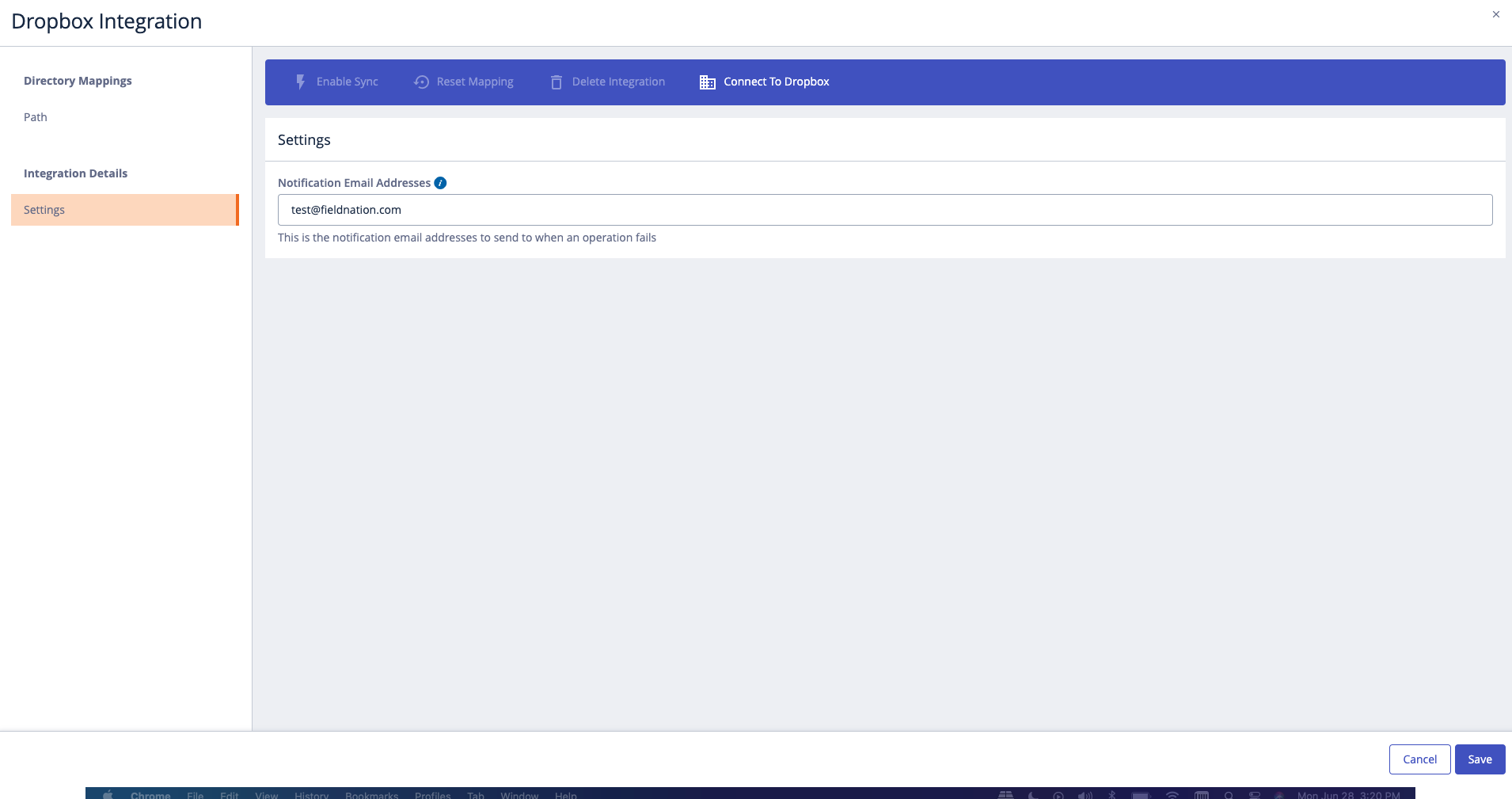The image size is (1512, 799).
Task: Close the Dropbox Integration dialog
Action: tap(1496, 14)
